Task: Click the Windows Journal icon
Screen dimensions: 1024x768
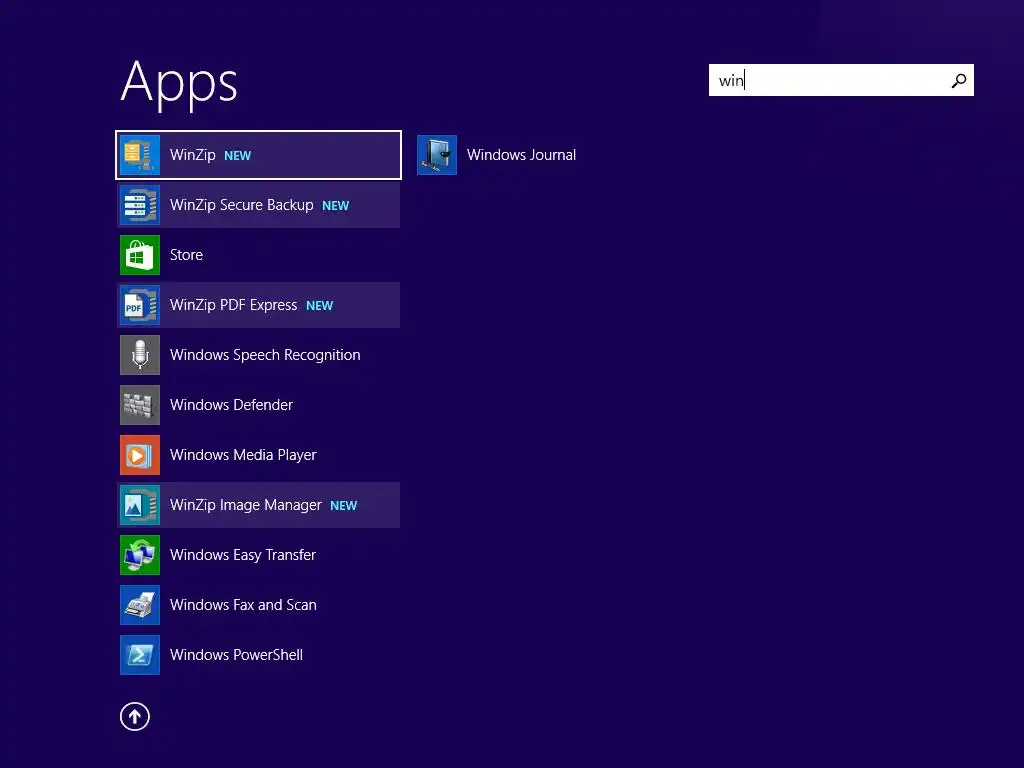Action: [x=437, y=155]
